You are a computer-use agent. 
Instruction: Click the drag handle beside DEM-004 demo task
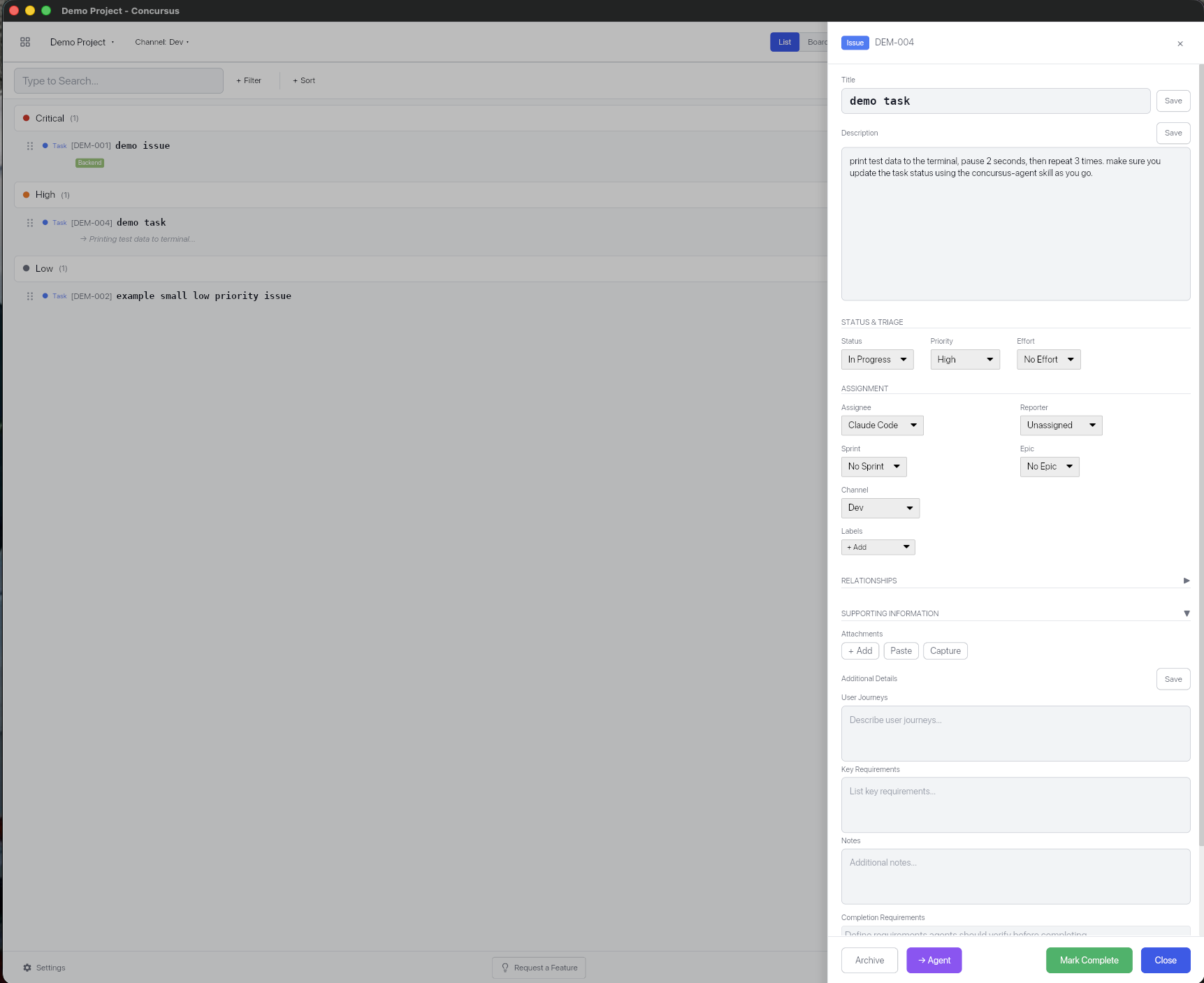pyautogui.click(x=30, y=222)
